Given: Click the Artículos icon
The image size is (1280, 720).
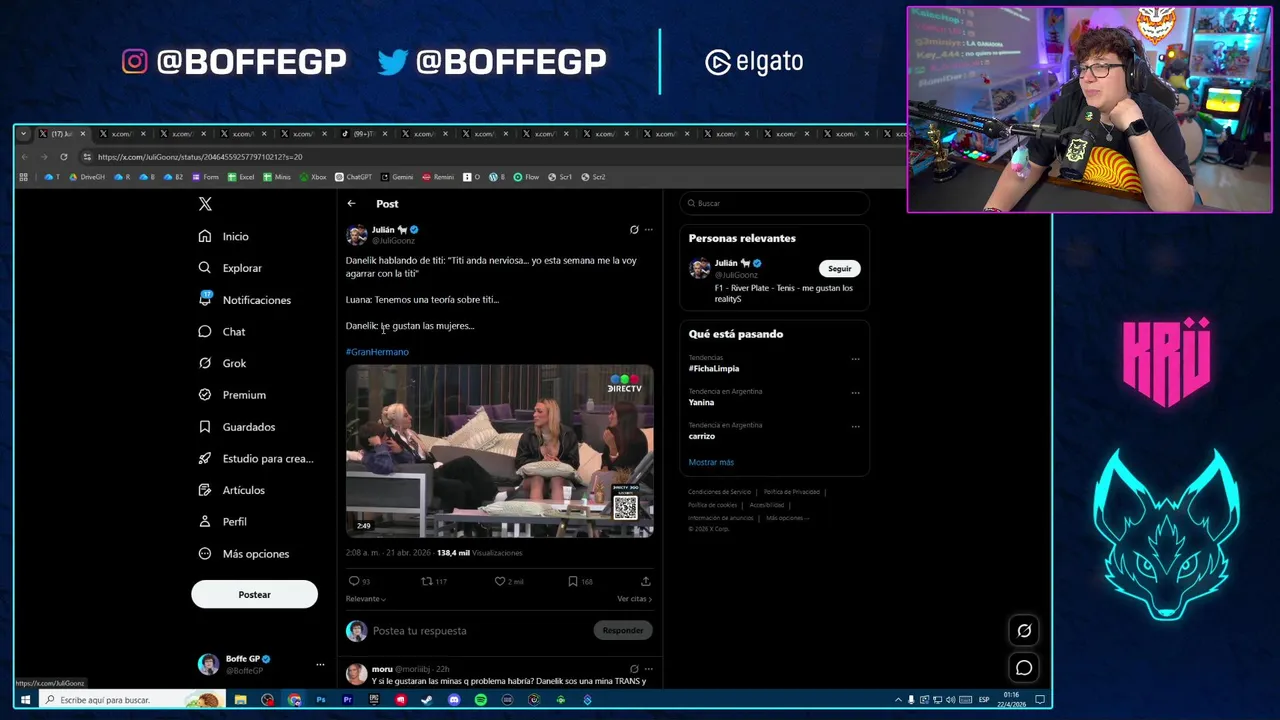Looking at the screenshot, I should (205, 490).
